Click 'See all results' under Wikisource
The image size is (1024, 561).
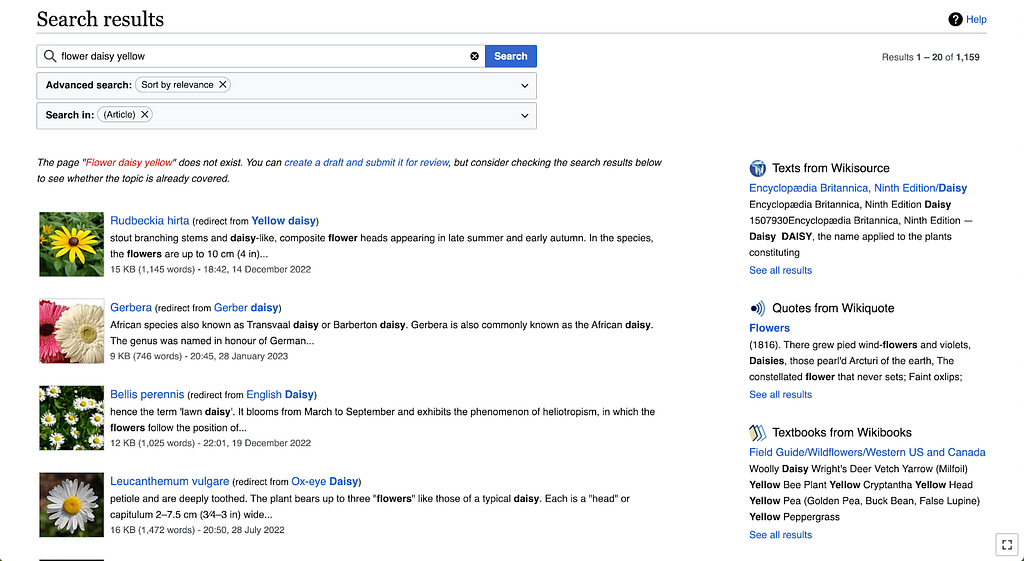(x=780, y=270)
